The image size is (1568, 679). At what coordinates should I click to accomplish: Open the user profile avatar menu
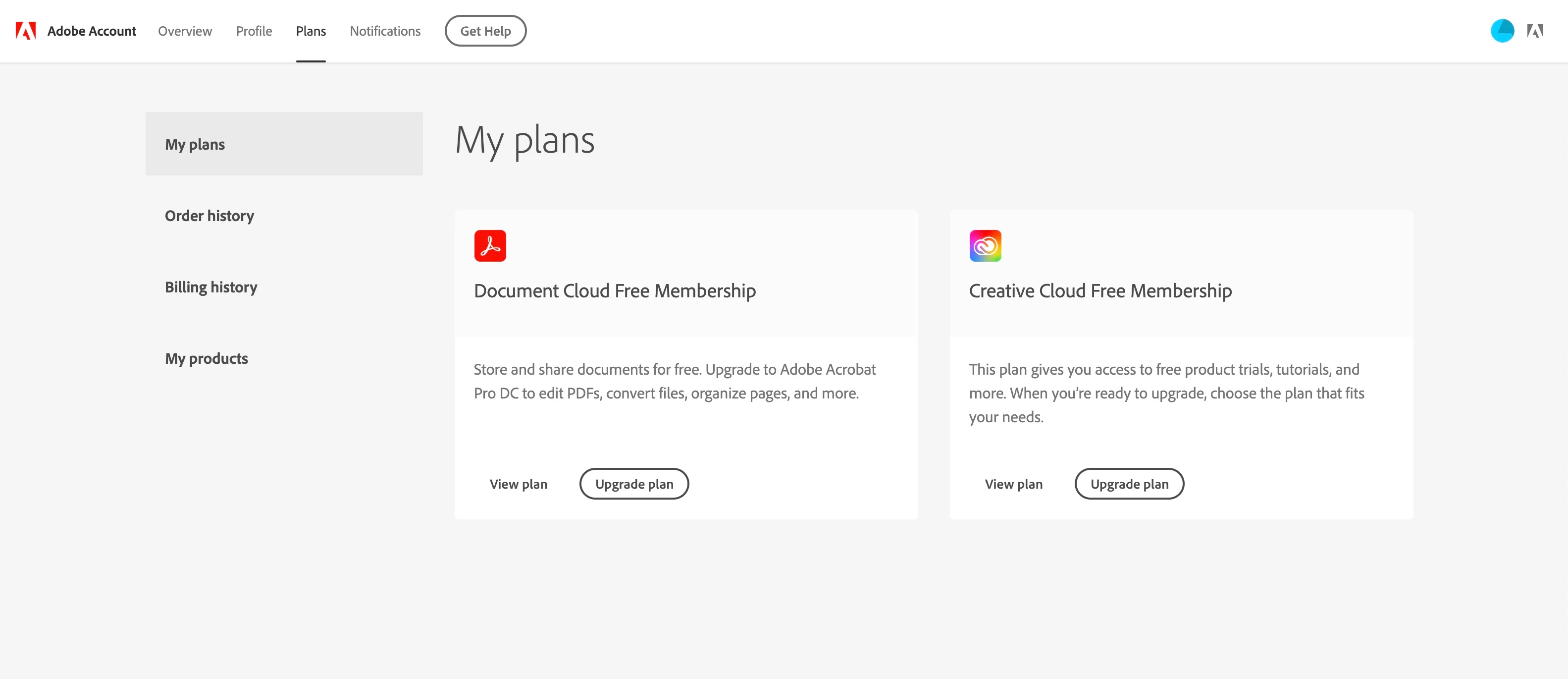pyautogui.click(x=1502, y=30)
